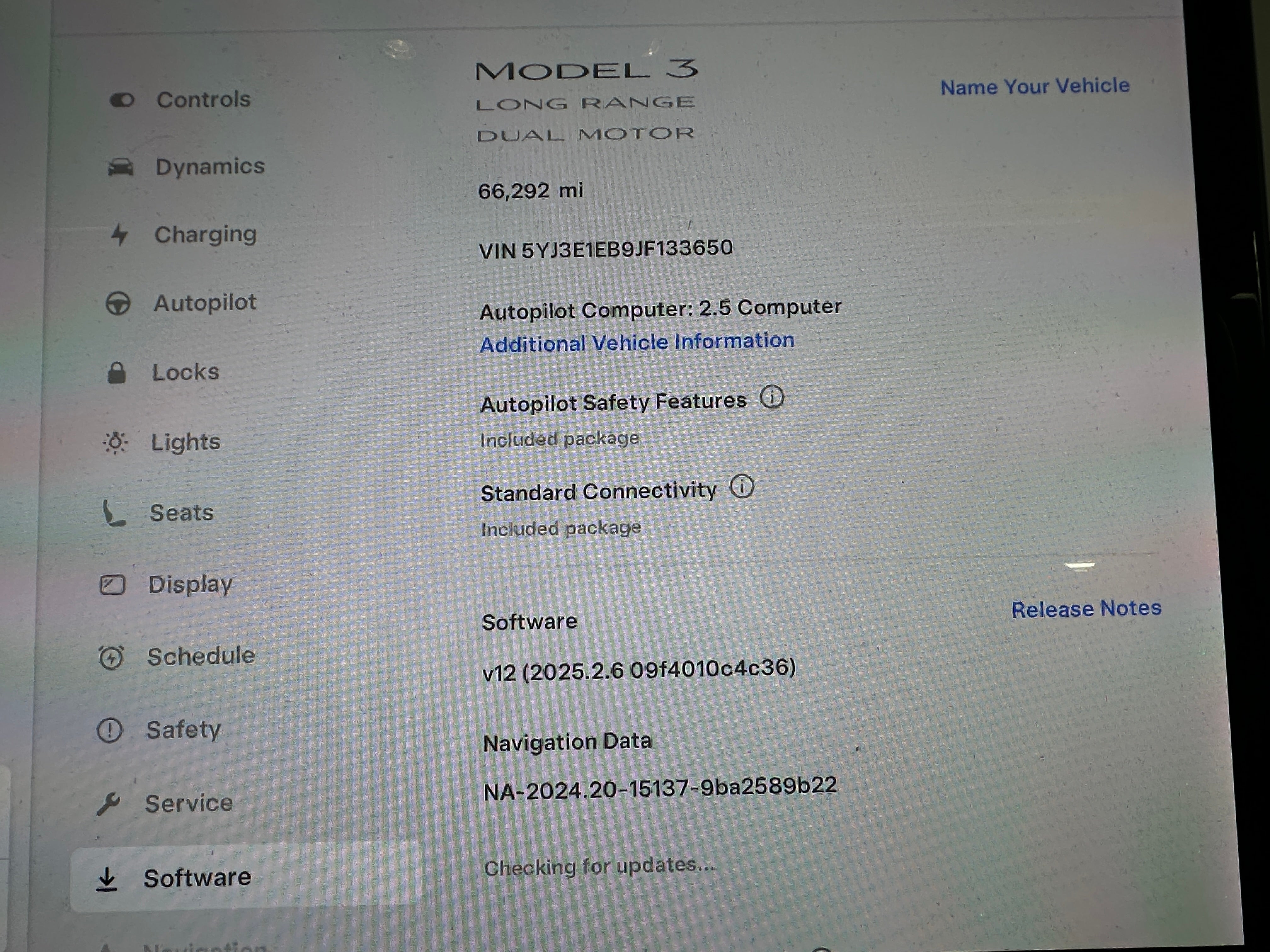
Task: Show info for Autopilot Safety Features
Action: pyautogui.click(x=772, y=397)
